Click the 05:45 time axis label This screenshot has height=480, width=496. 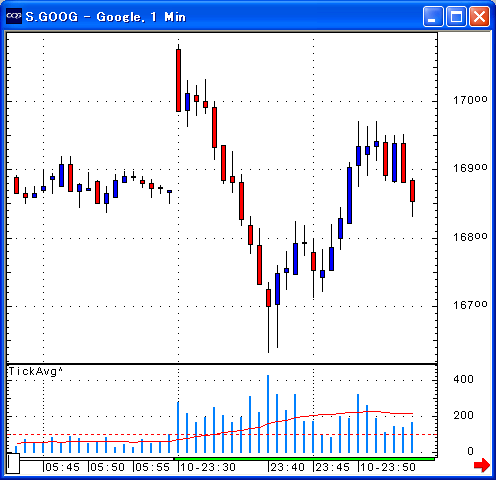[62, 467]
